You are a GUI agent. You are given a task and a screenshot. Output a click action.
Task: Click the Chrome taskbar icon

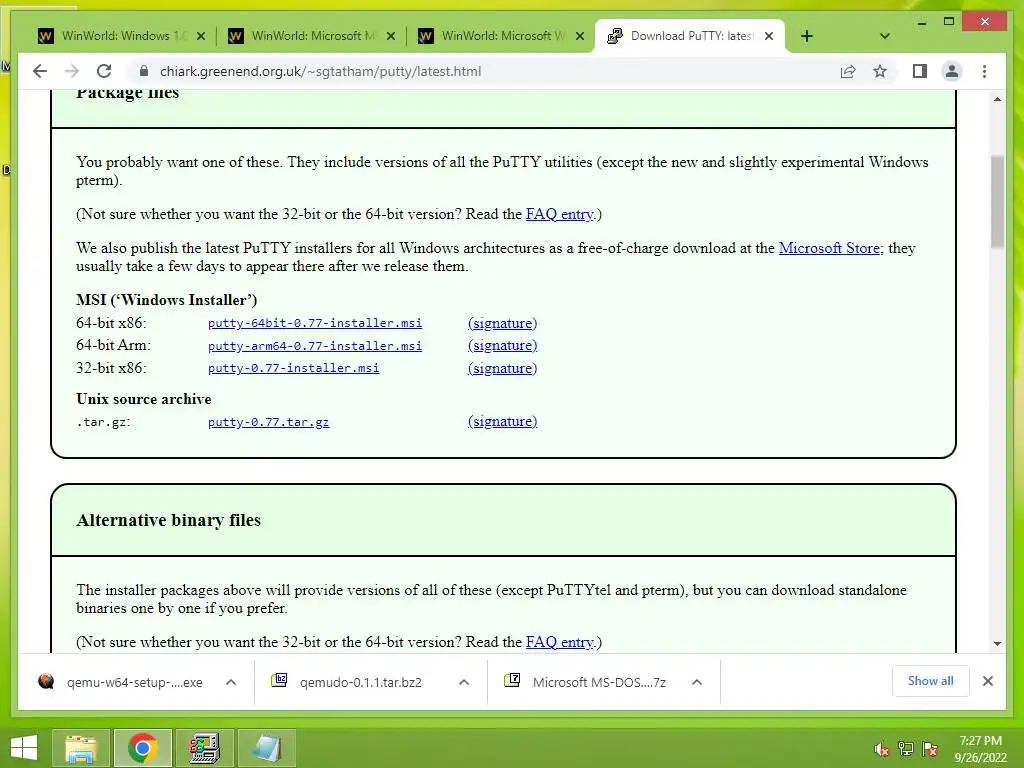coord(142,748)
